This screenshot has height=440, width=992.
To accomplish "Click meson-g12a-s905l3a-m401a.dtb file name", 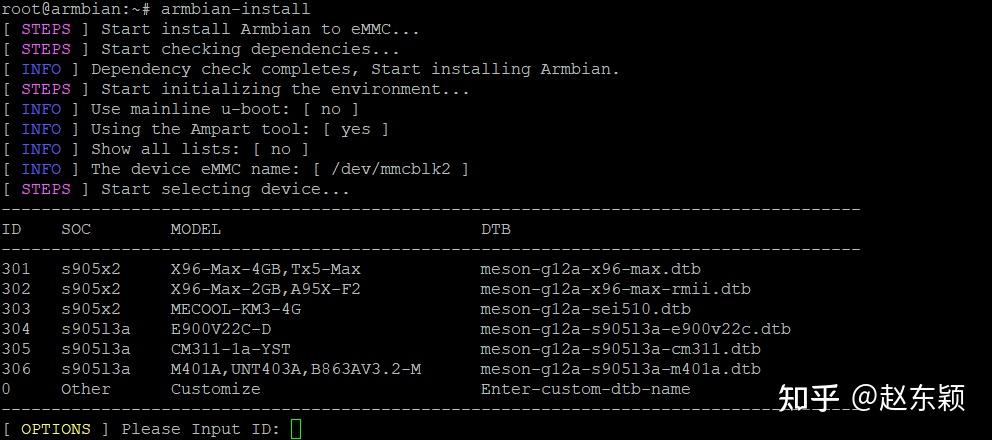I will click(x=620, y=369).
